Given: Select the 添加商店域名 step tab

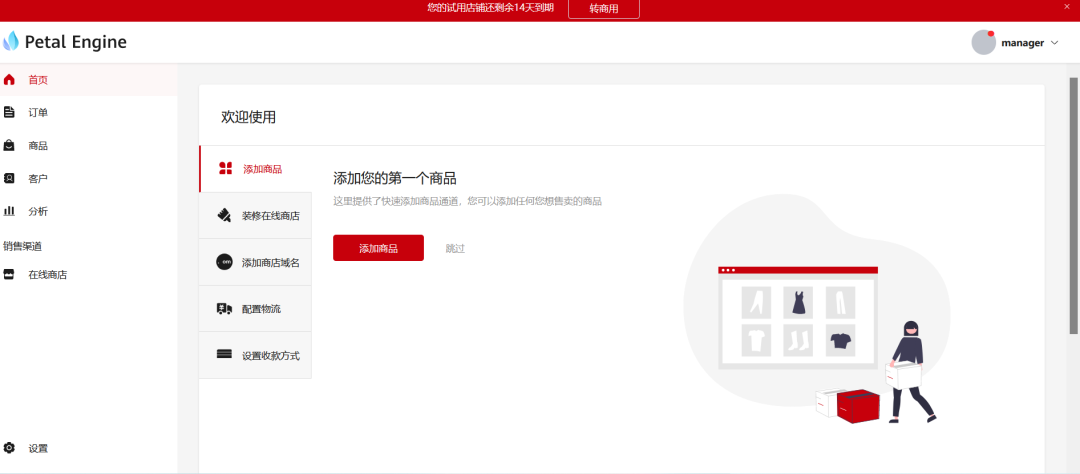Looking at the screenshot, I should coord(256,262).
